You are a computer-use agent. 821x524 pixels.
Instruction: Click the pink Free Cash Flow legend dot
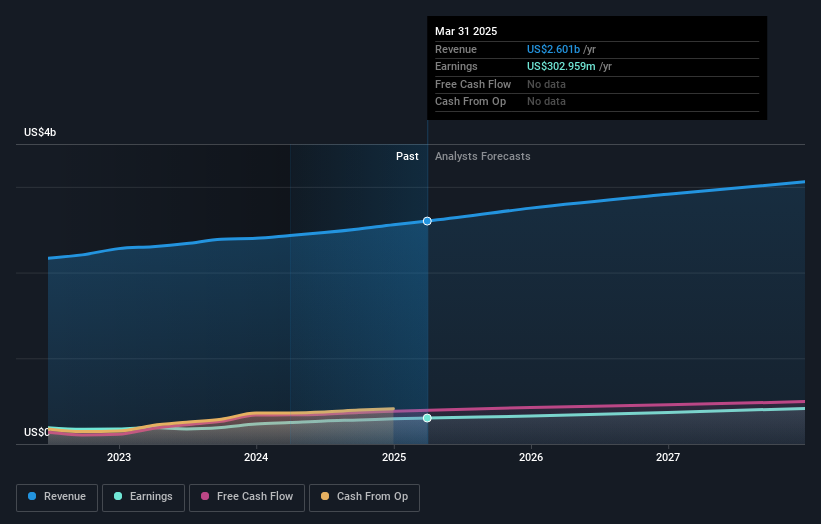[205, 496]
